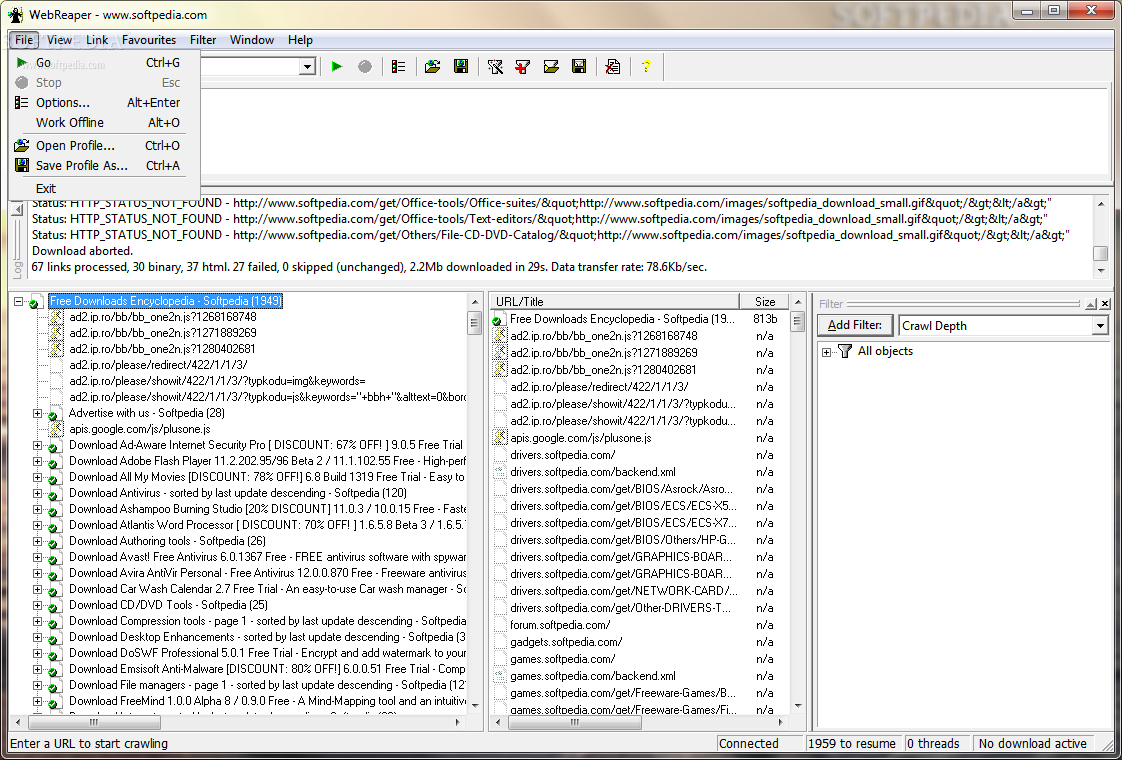Image resolution: width=1122 pixels, height=760 pixels.
Task: Click the grey Stop circle toolbar icon
Action: (x=365, y=67)
